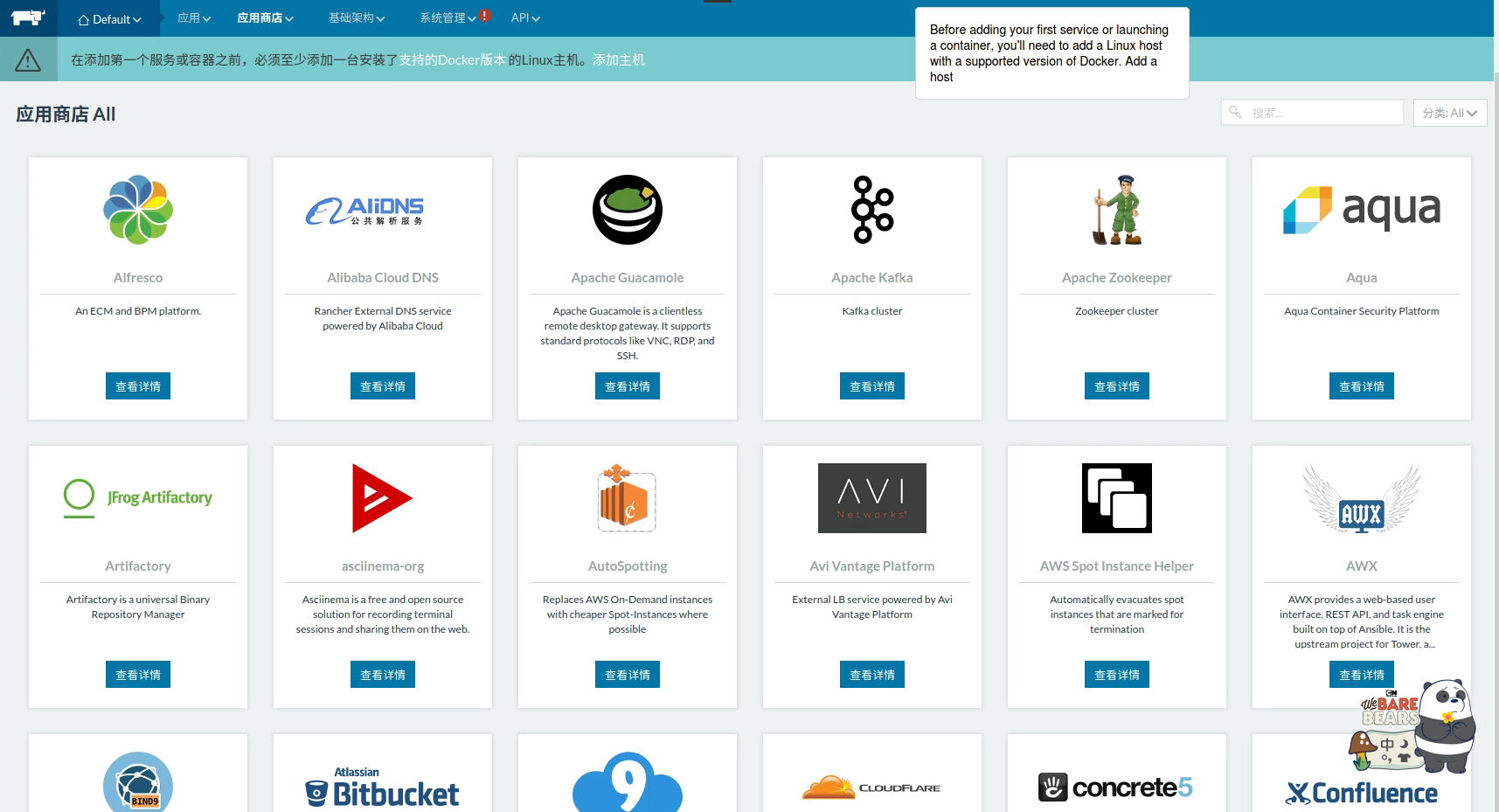Click the Avi Vantage Platform title
The width and height of the screenshot is (1499, 812).
coord(872,566)
